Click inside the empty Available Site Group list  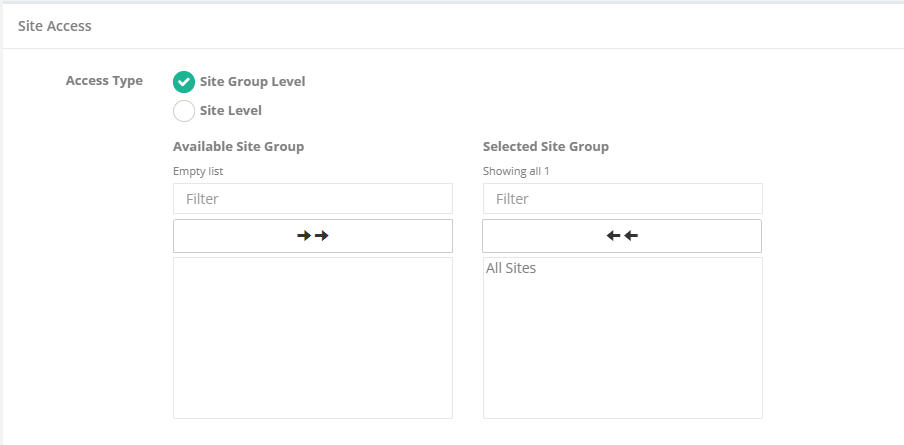click(313, 337)
